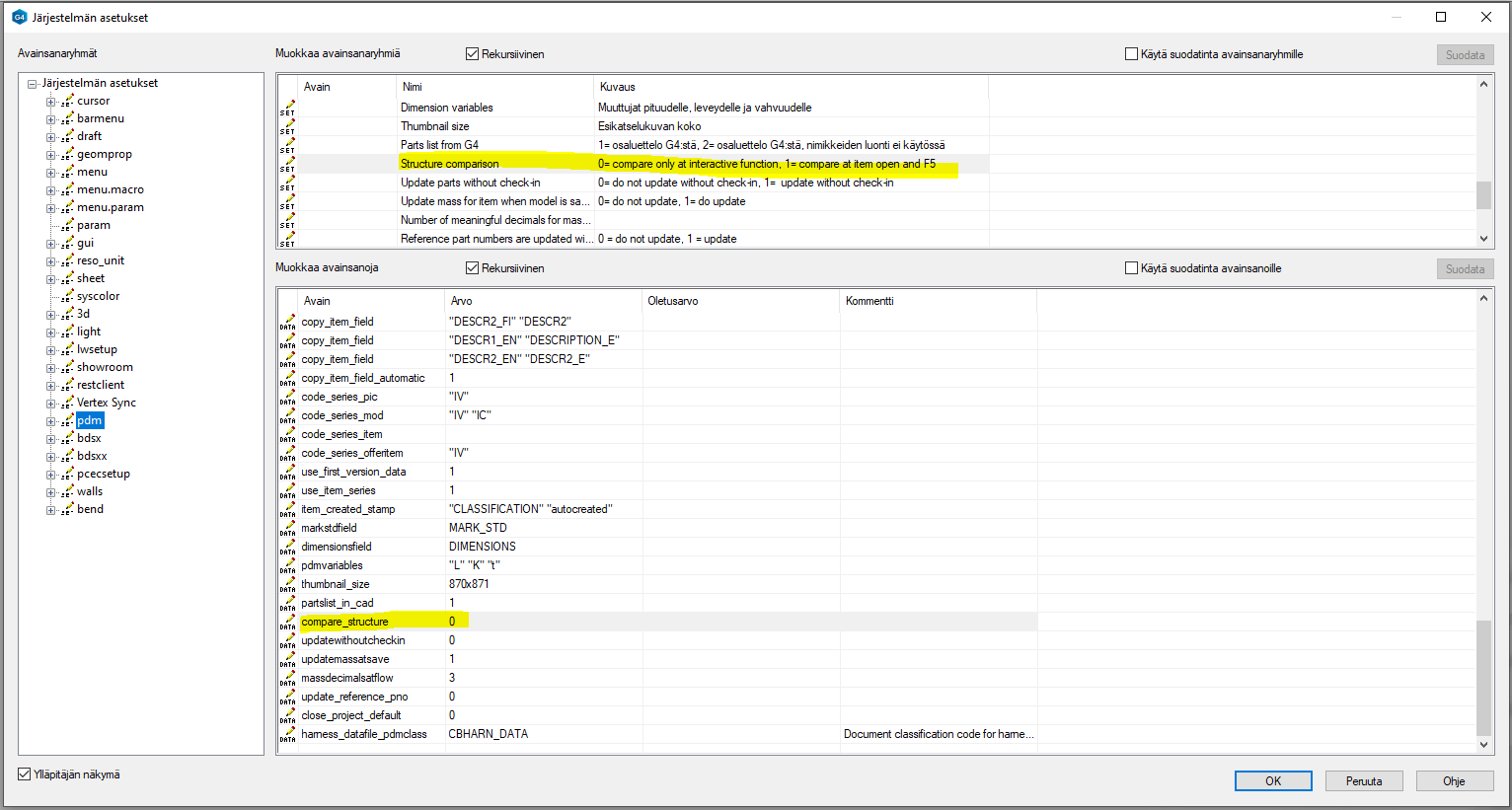Toggle Rekursiivinen checkbox for key groups
This screenshot has height=810, width=1512.
tap(472, 54)
